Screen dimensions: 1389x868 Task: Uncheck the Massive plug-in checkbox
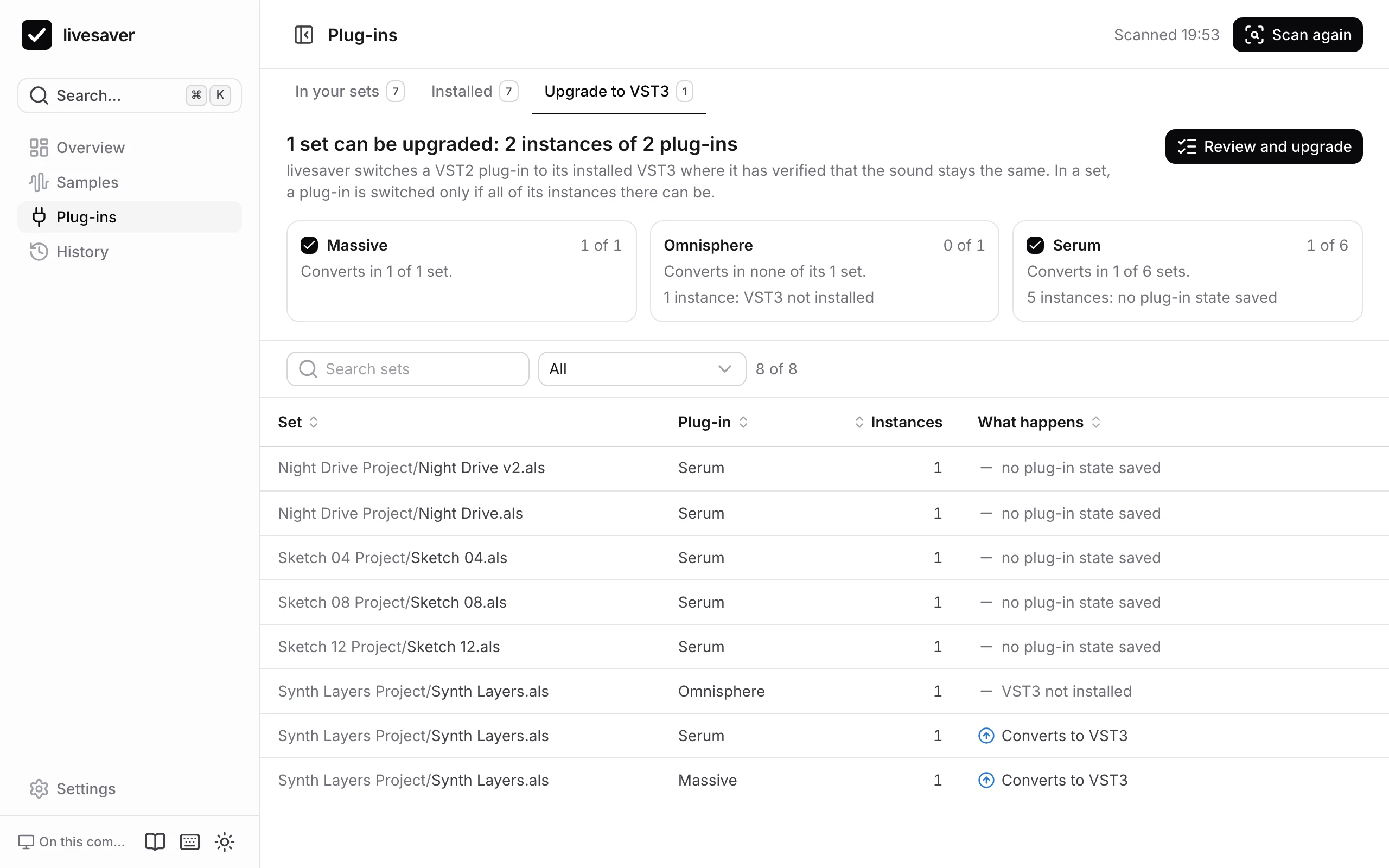tap(309, 245)
